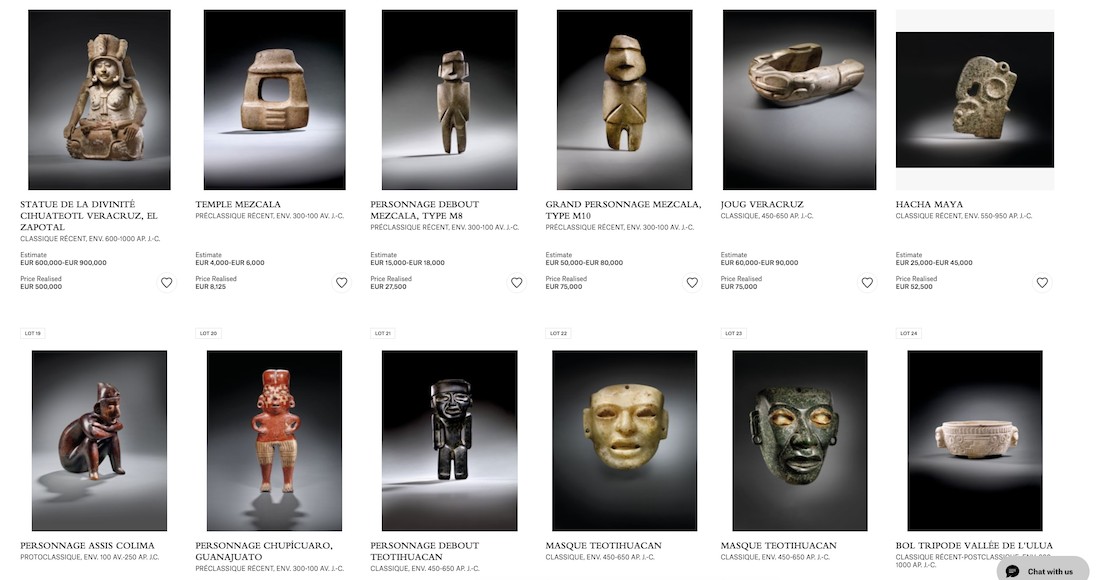Image resolution: width=1100 pixels, height=580 pixels.
Task: Open the Hacha Maya lot title
Action: pos(930,204)
